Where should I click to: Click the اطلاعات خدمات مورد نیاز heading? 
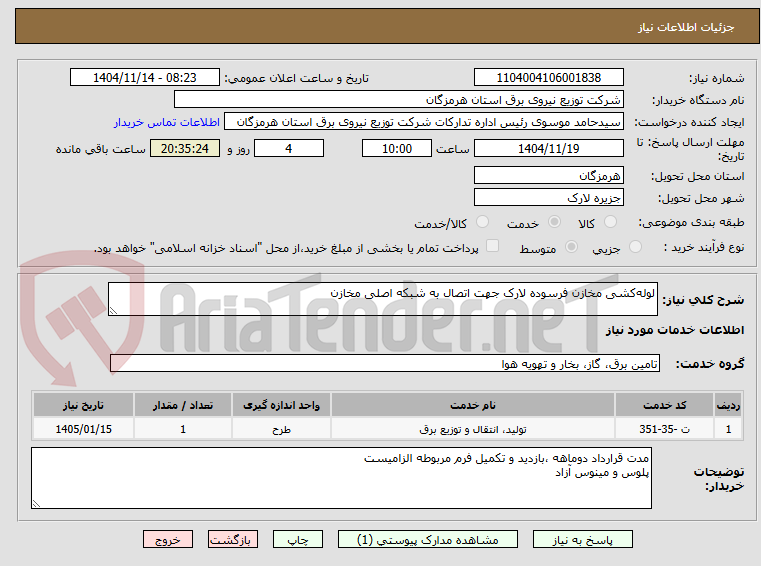[x=675, y=330]
